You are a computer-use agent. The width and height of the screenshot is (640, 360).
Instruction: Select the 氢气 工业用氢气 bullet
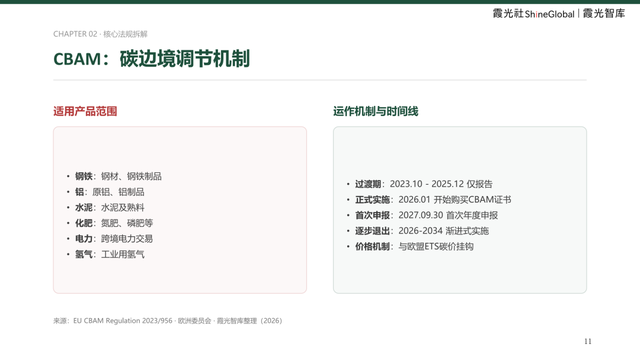[x=105, y=254]
